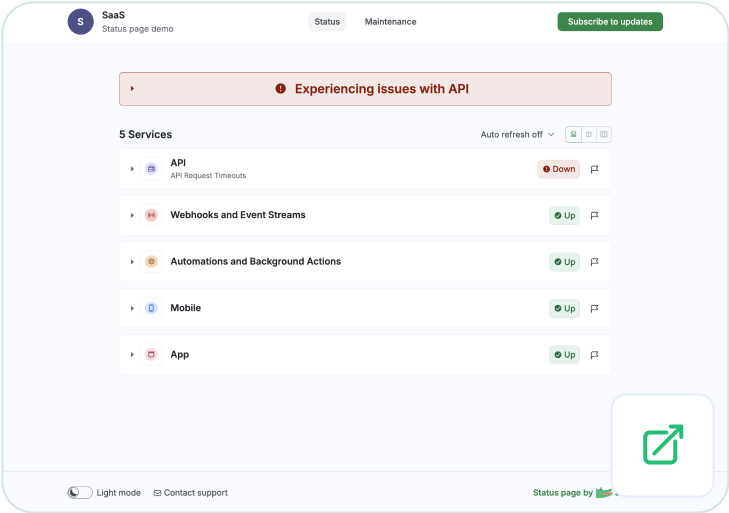
Task: Click the Down status badge for API
Action: click(559, 169)
